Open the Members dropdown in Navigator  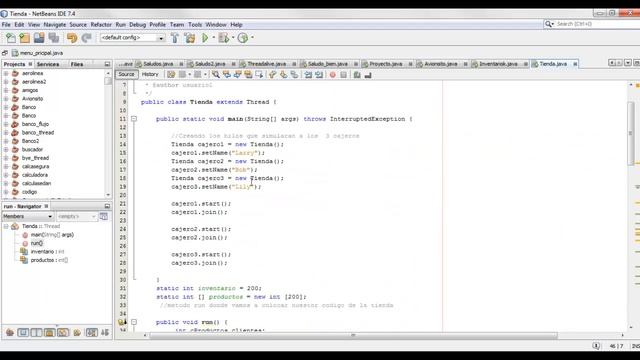pyautogui.click(x=28, y=216)
